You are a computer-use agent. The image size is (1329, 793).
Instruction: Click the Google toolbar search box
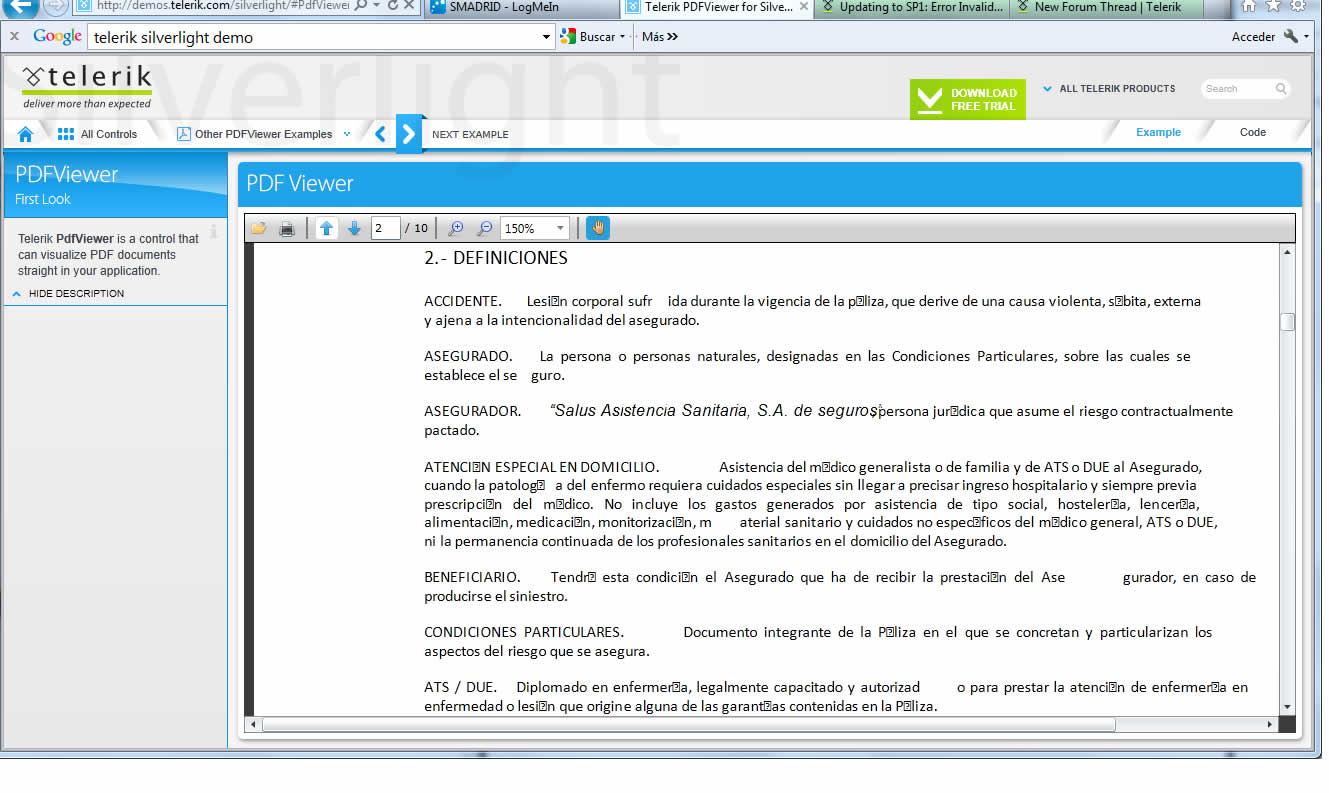pyautogui.click(x=316, y=37)
